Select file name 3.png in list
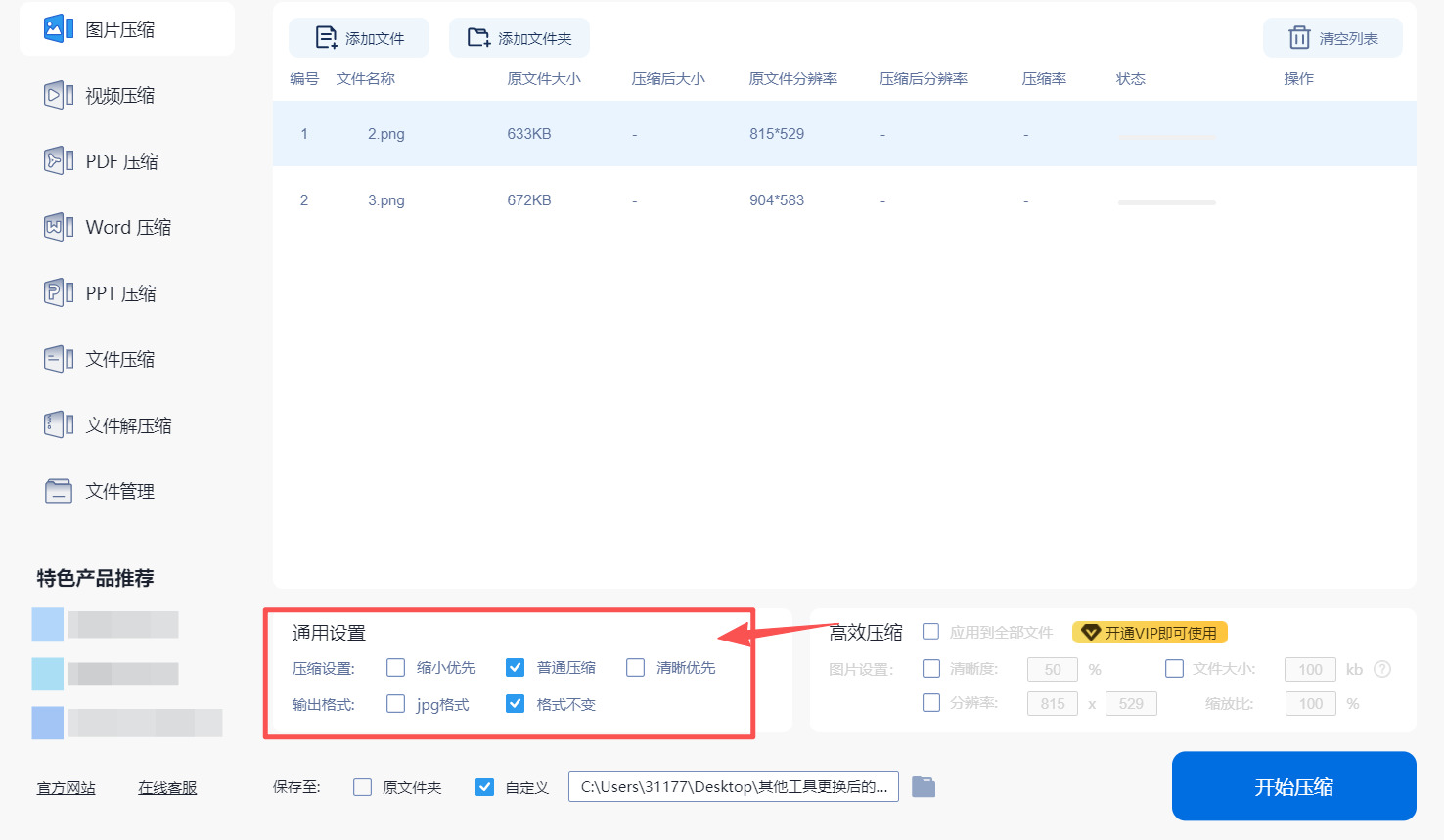This screenshot has height=840, width=1444. tap(386, 200)
